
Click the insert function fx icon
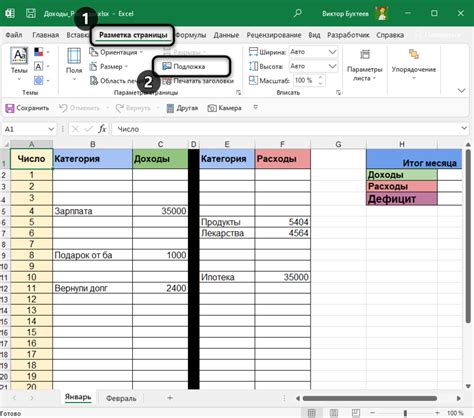click(102, 129)
